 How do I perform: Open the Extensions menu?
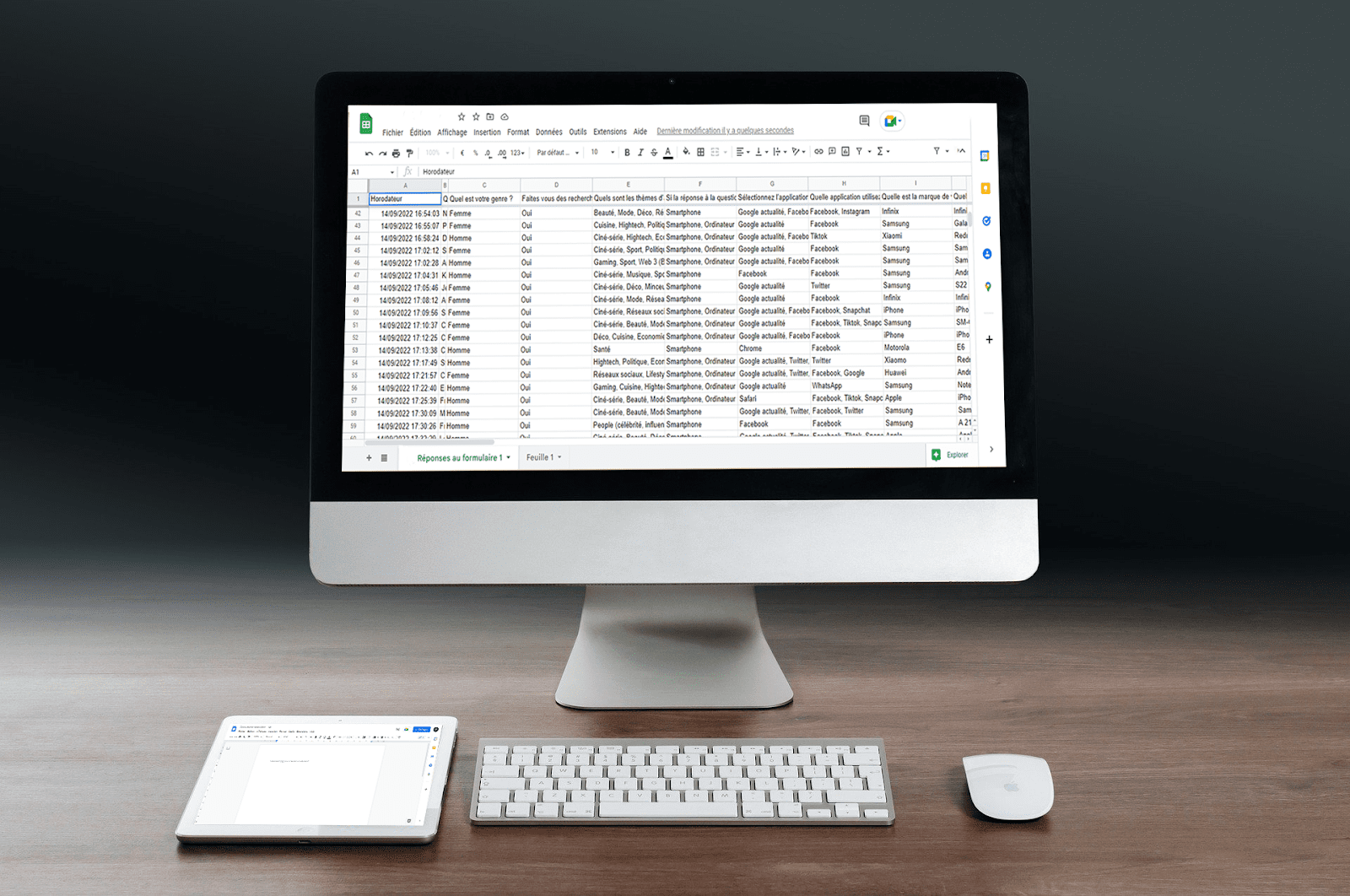point(610,132)
